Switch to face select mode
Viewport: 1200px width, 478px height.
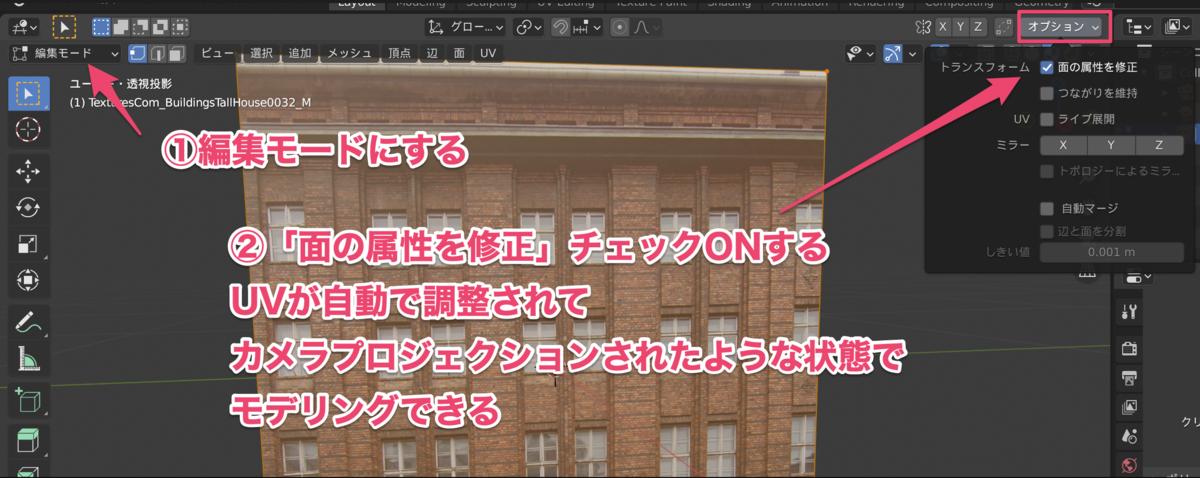(x=177, y=53)
